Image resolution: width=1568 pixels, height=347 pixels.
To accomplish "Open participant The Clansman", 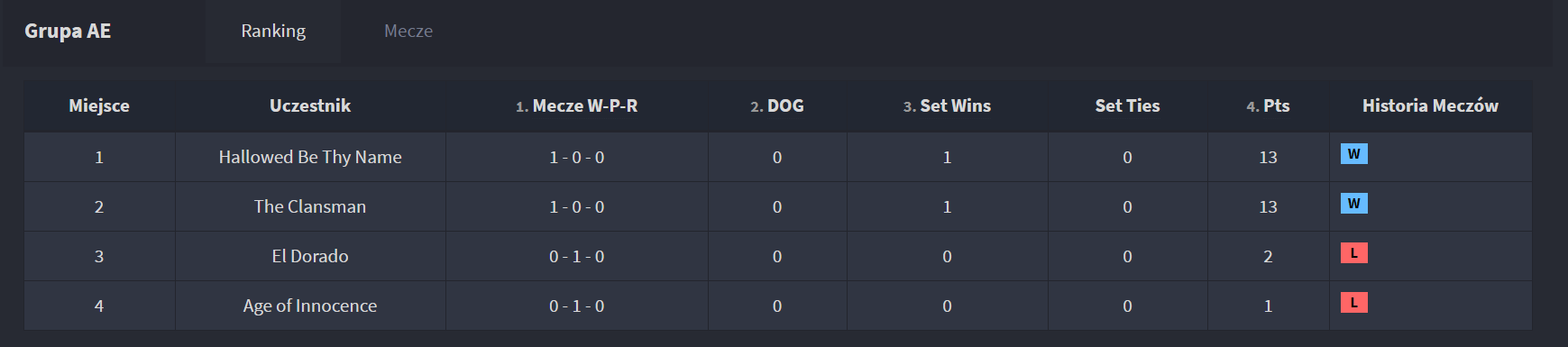I will pyautogui.click(x=310, y=206).
